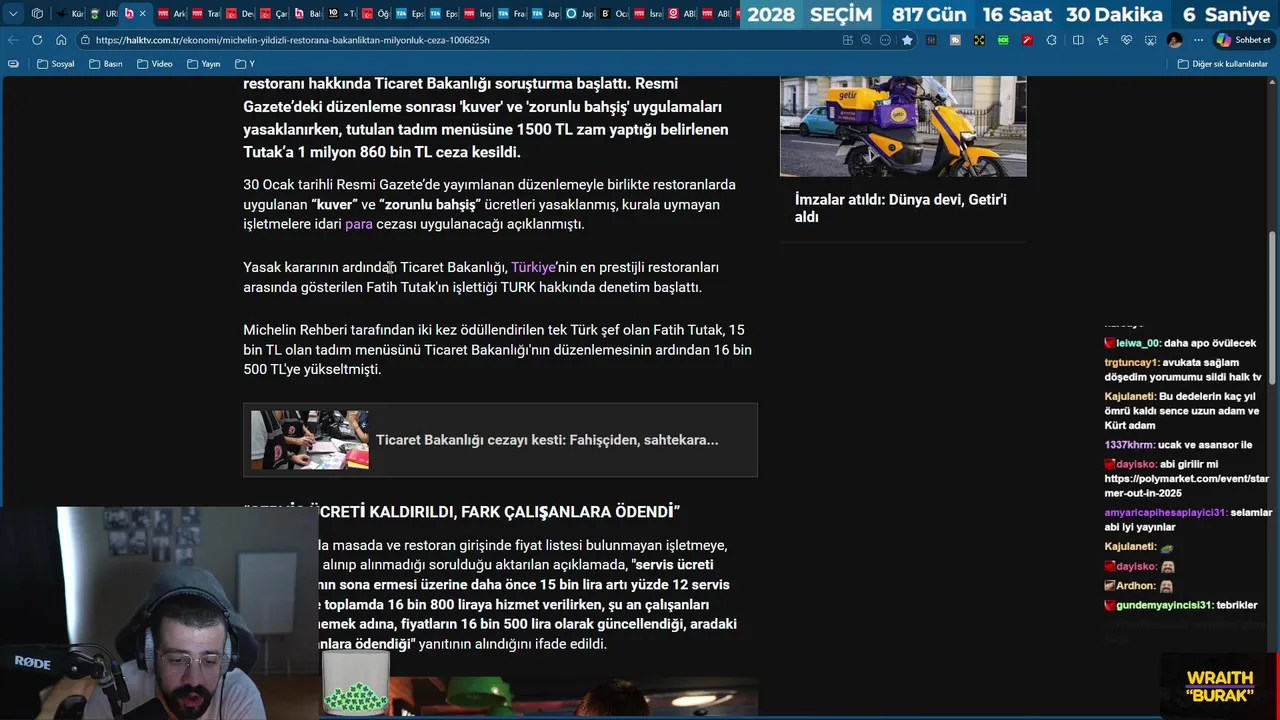Viewport: 1280px width, 720px height.
Task: Switch to the 'İsra' tab
Action: 647,14
